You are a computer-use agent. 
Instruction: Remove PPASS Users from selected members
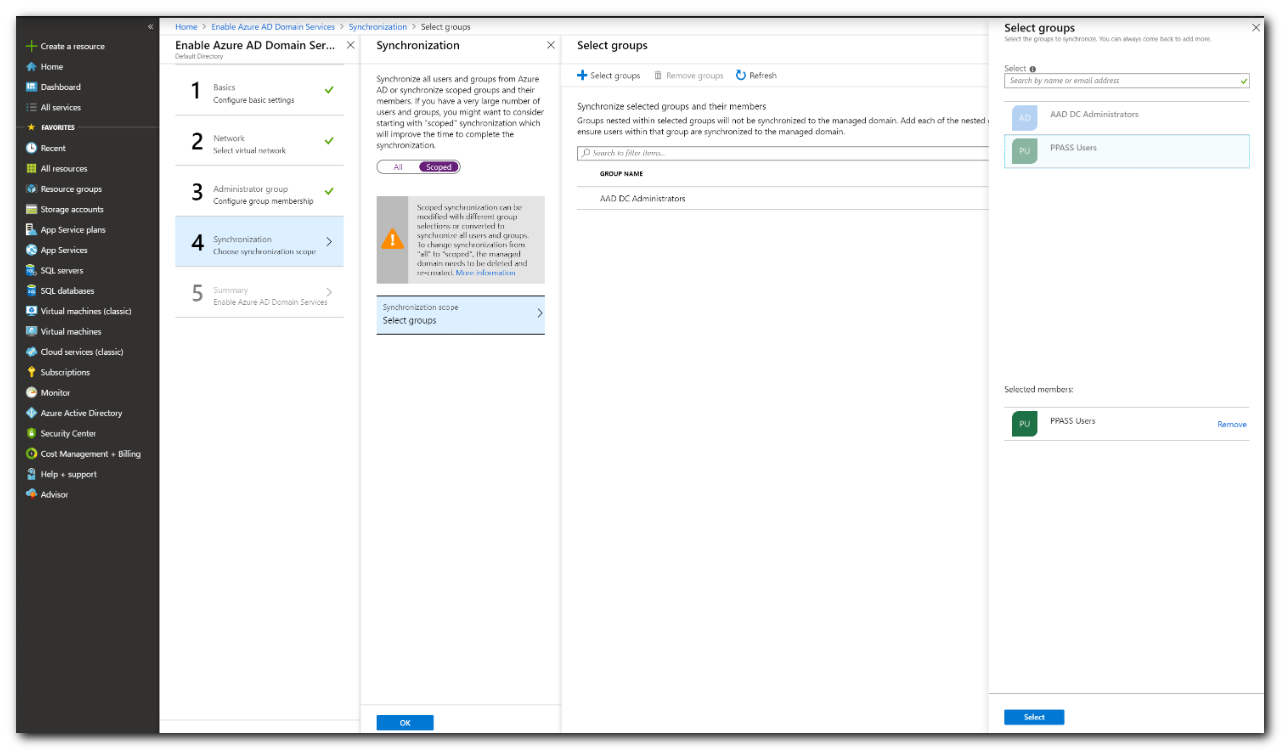1232,424
